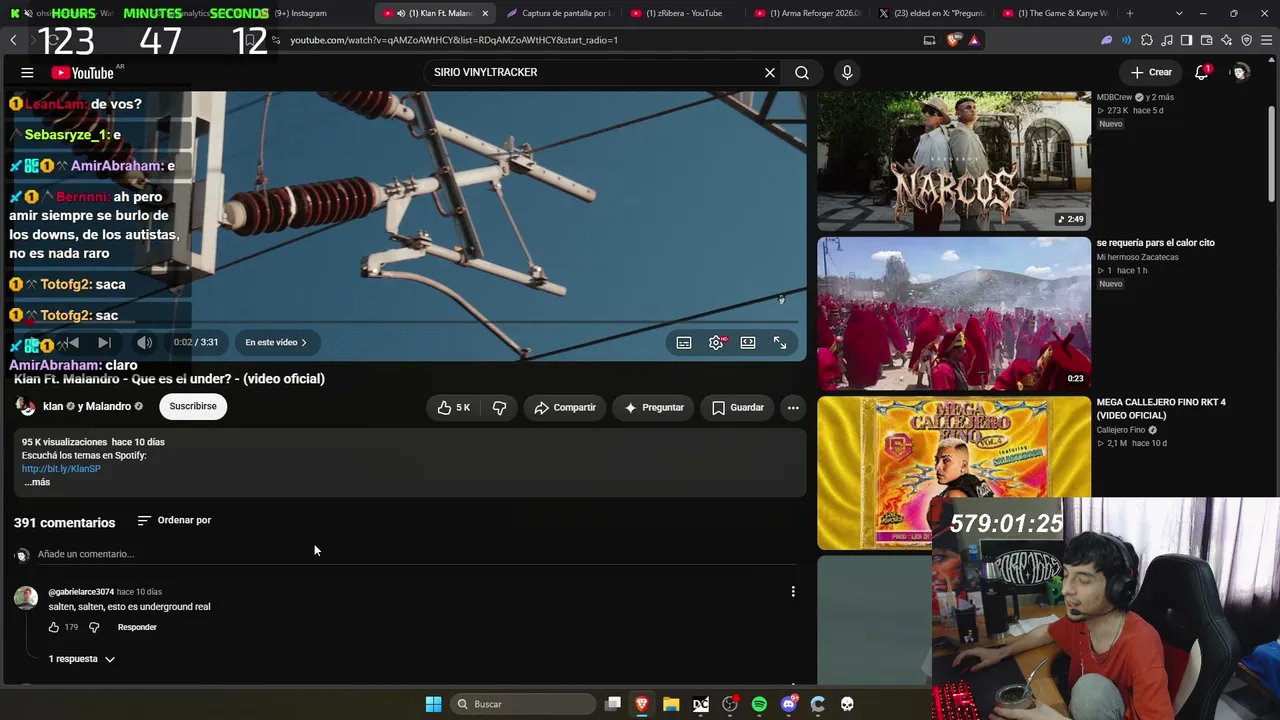The width and height of the screenshot is (1280, 720).
Task: Expand the 'En este video' chapters chip
Action: pos(276,342)
